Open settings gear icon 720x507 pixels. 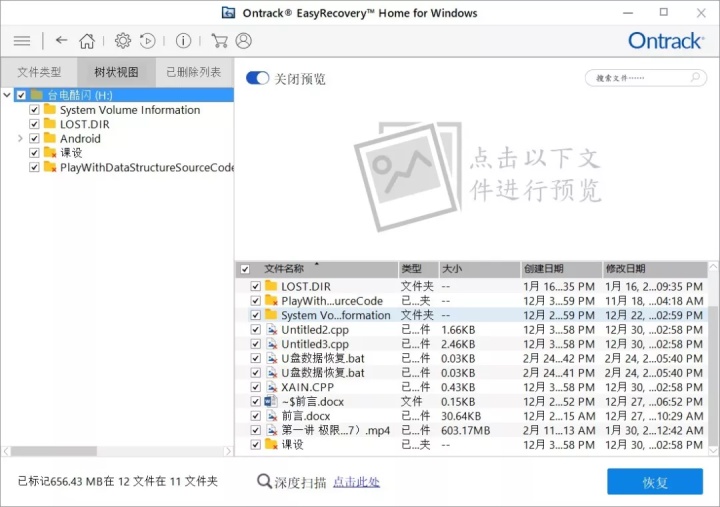[123, 41]
